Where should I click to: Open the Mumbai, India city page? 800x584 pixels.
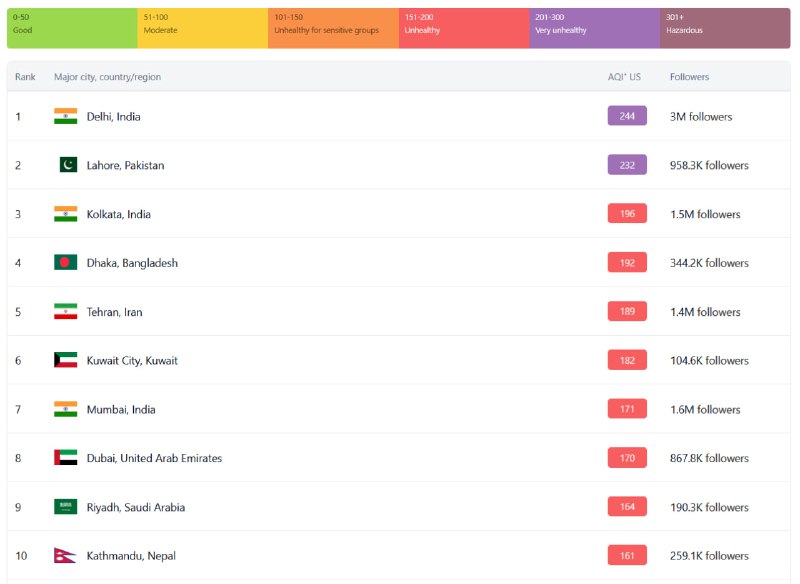tap(121, 409)
